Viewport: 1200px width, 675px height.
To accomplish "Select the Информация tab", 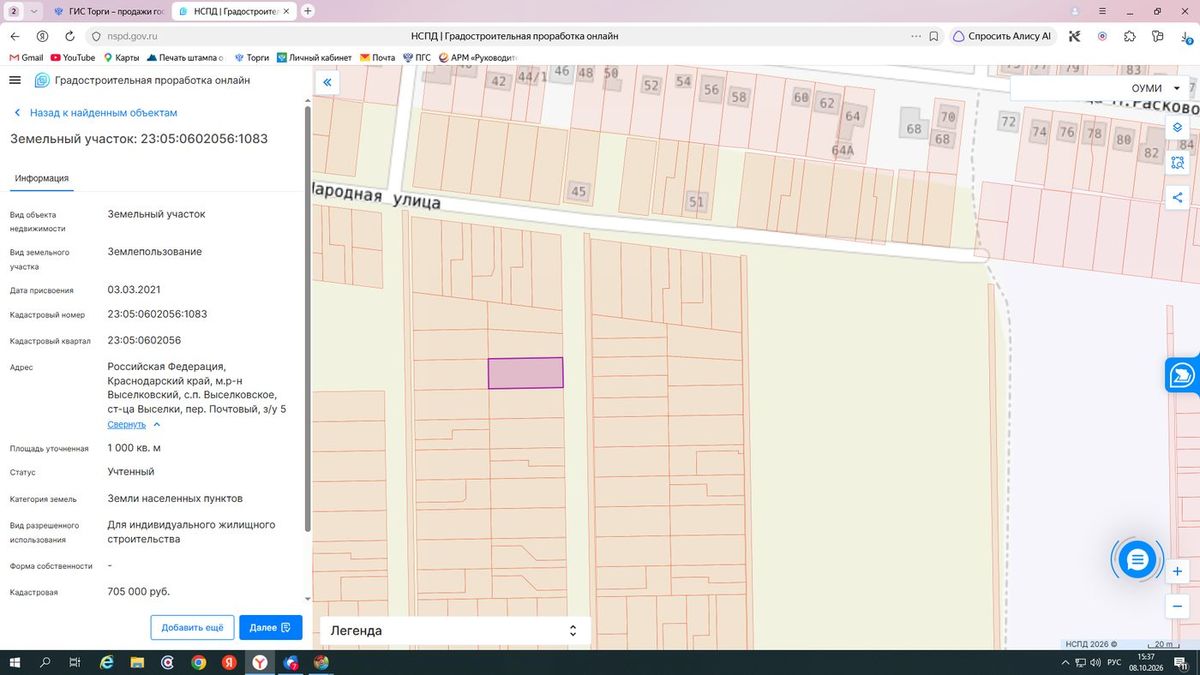I will click(x=41, y=178).
